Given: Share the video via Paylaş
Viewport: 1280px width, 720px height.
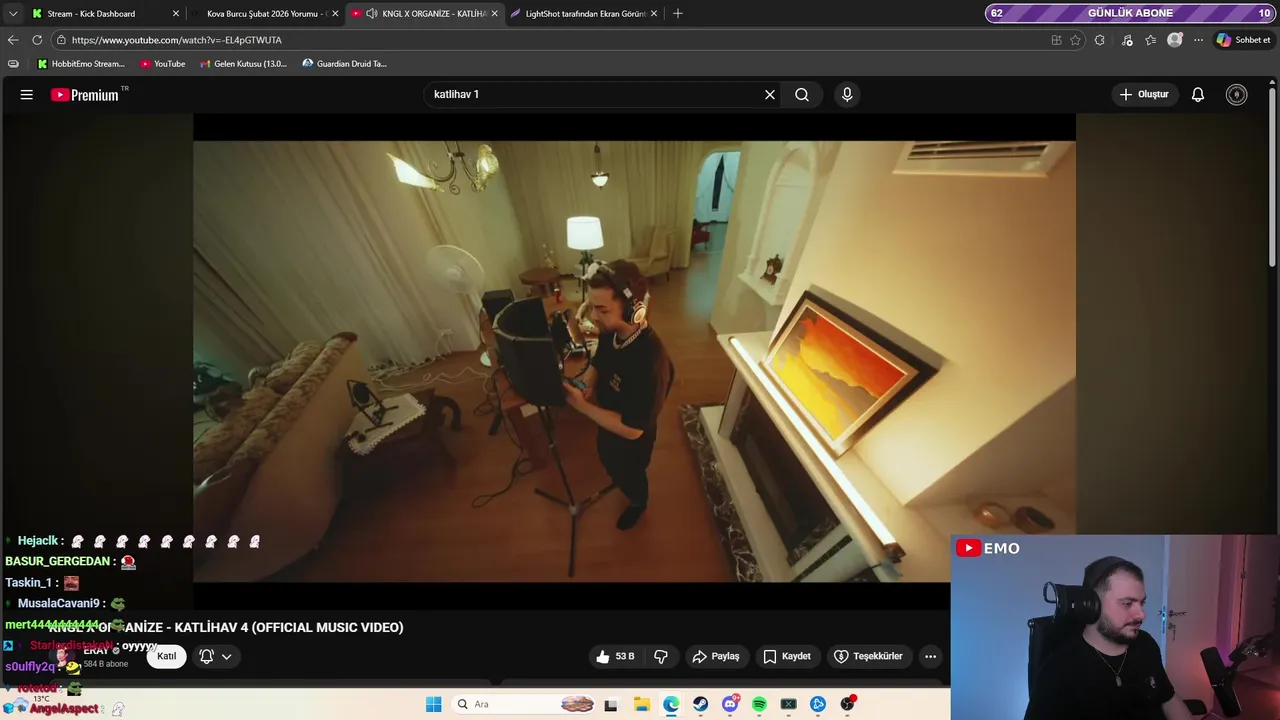Looking at the screenshot, I should coord(716,656).
